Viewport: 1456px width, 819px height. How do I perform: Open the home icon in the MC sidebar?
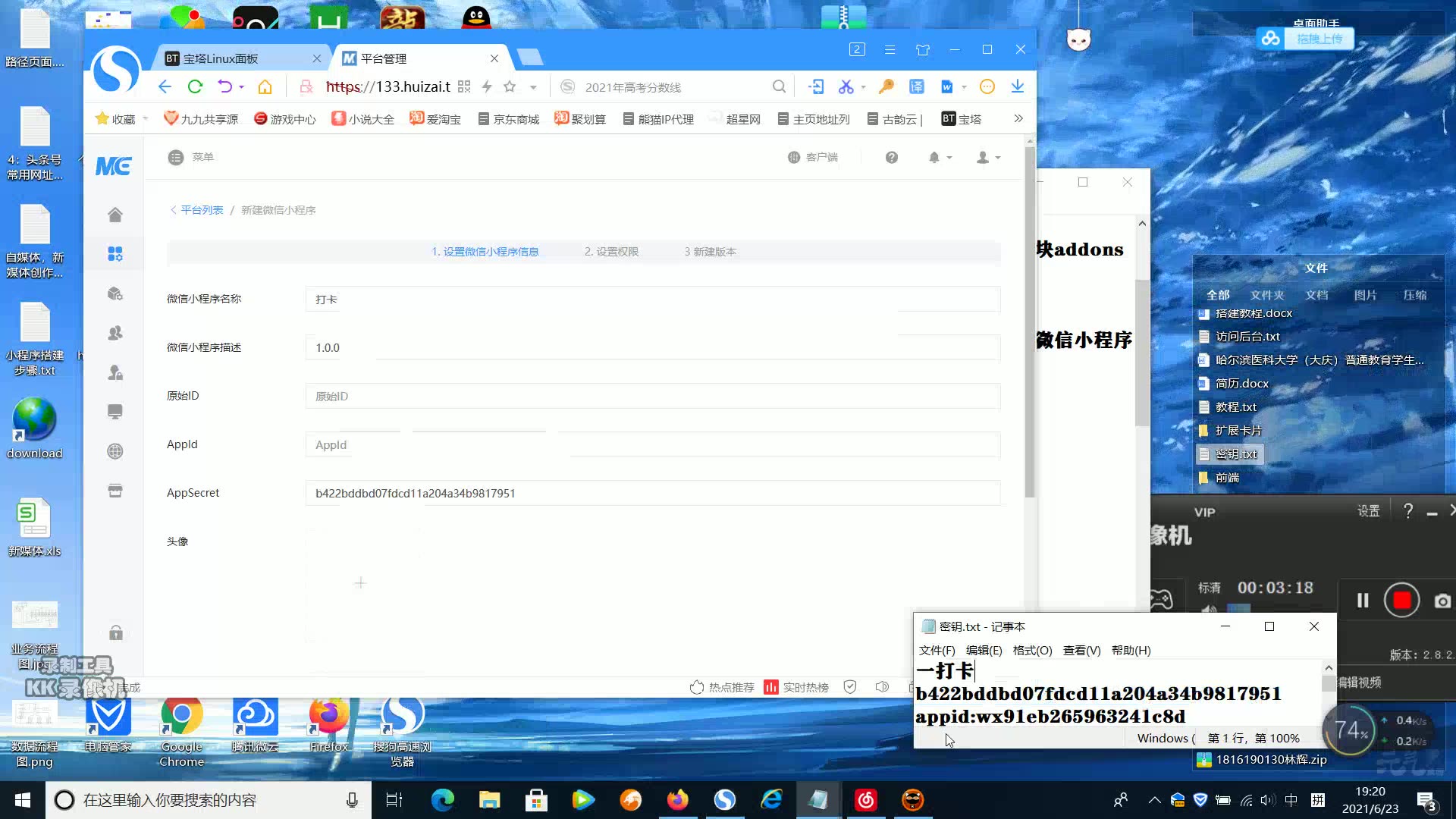(115, 215)
